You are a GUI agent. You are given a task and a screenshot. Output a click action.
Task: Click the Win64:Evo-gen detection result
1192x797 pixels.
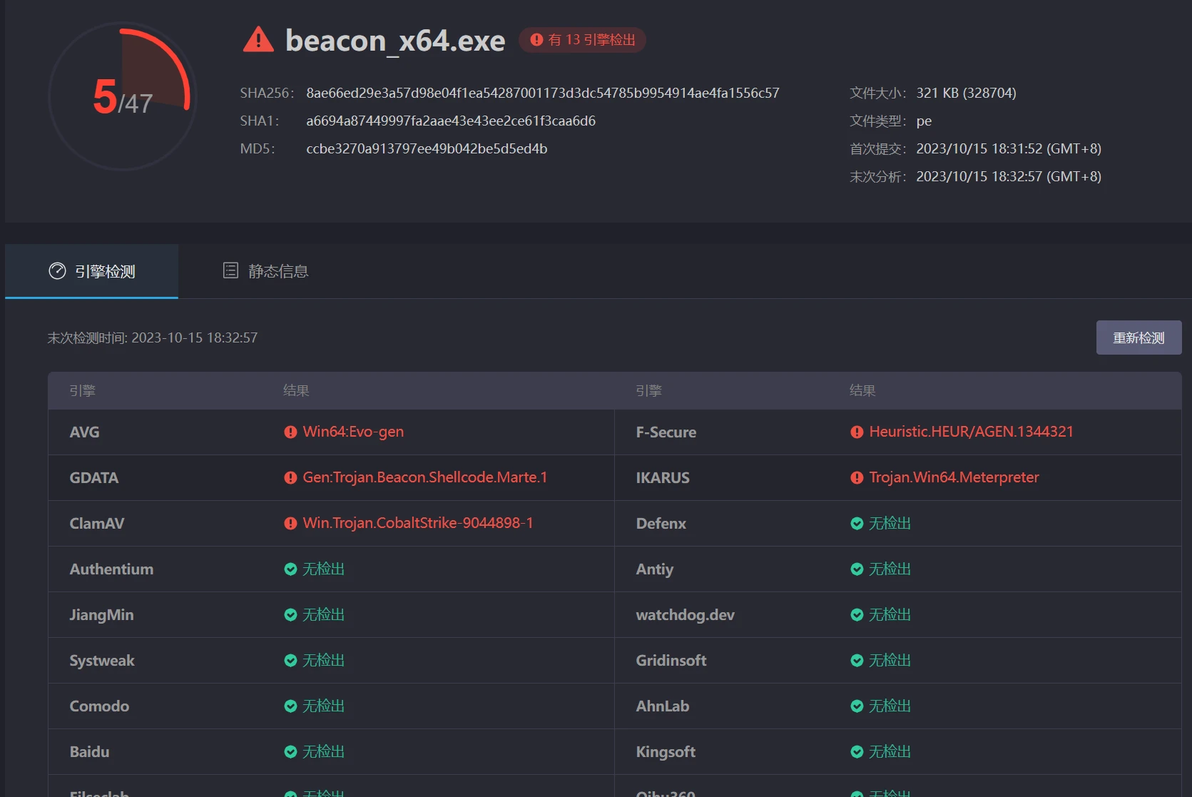pos(353,432)
